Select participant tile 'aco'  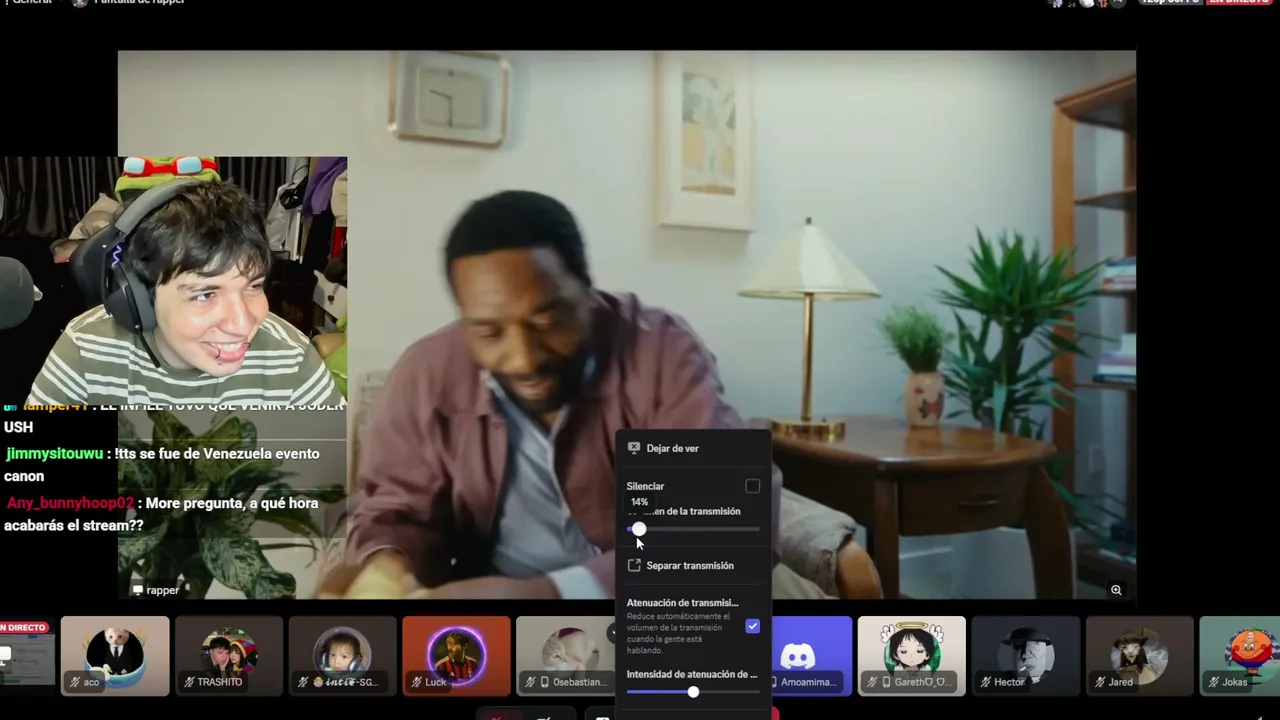pos(115,656)
